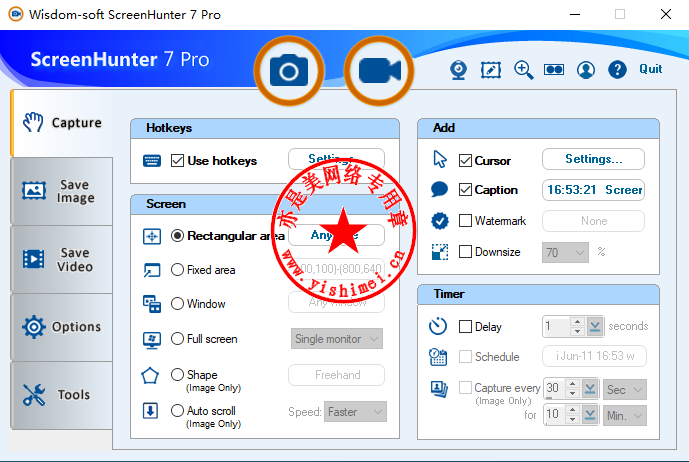Viewport: 689px width, 462px height.
Task: Open the Delay seconds dropdown arrow
Action: pos(595,327)
